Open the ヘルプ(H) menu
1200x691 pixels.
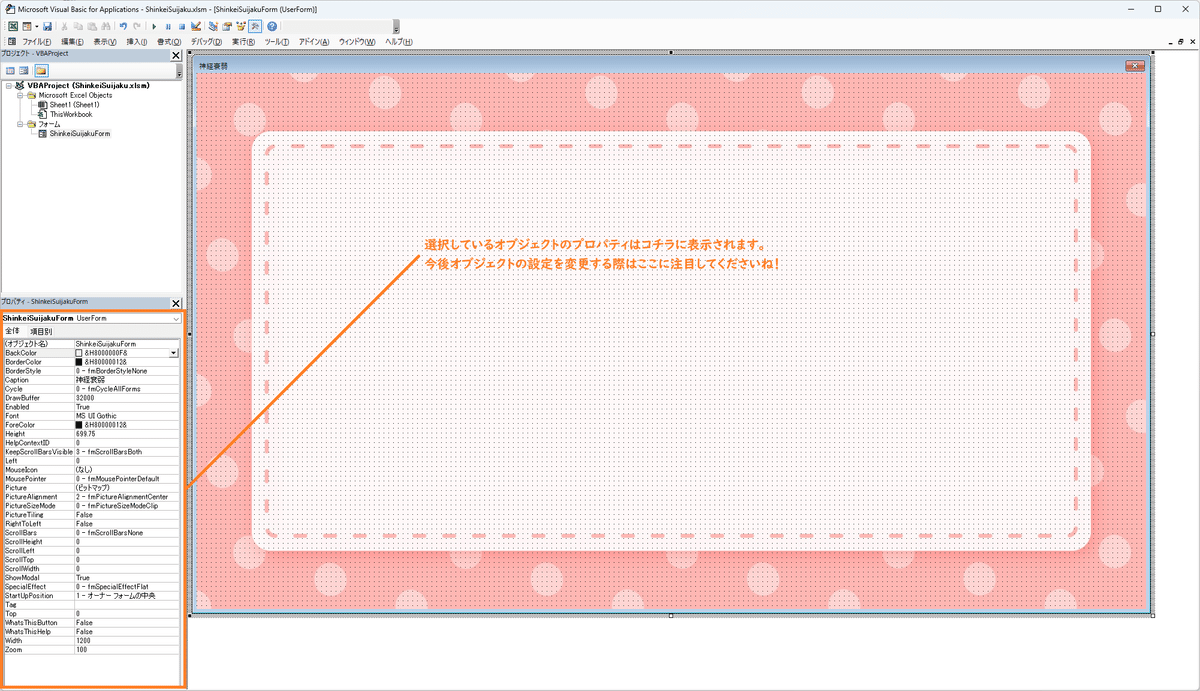(400, 42)
